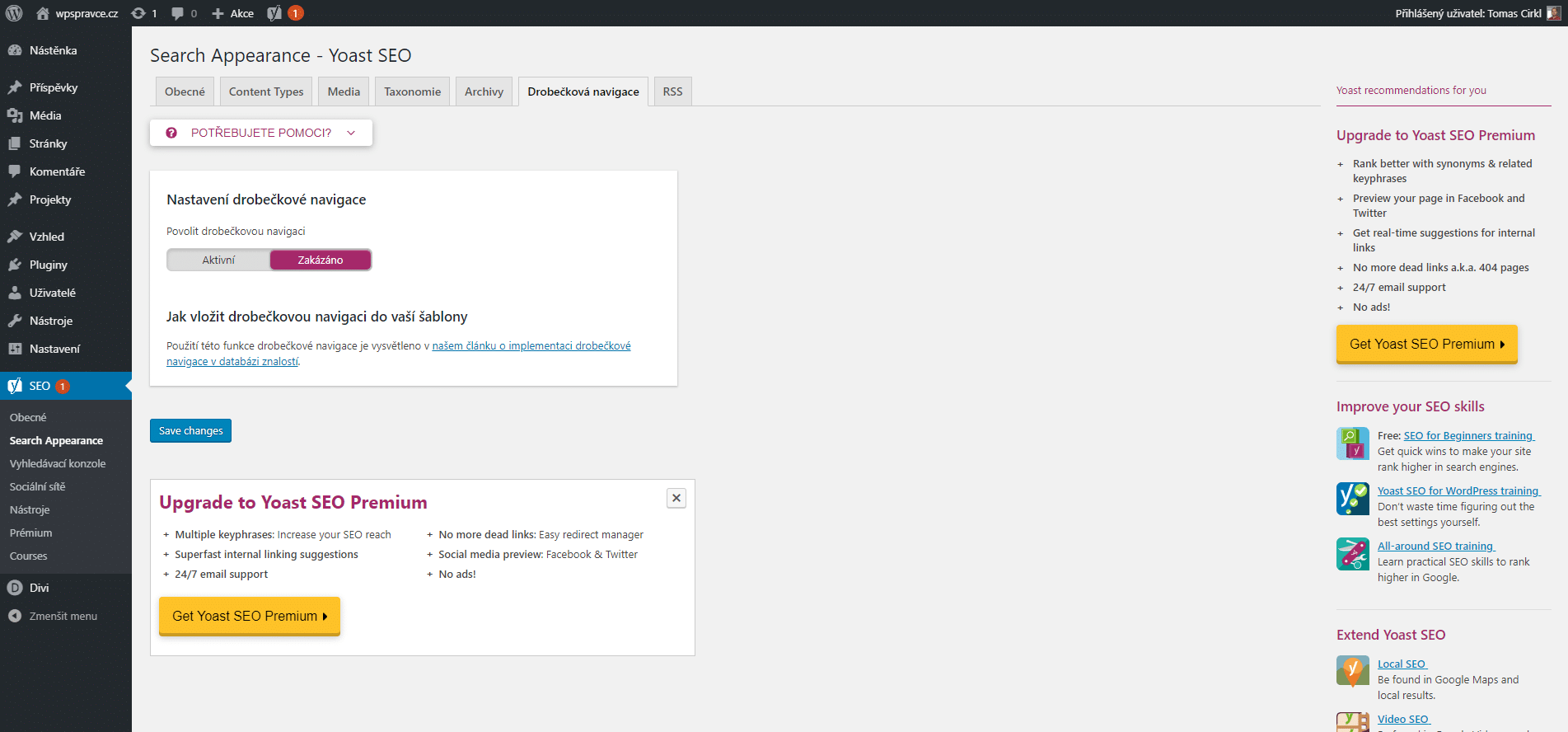Viewport: 1568px width, 732px height.
Task: Click the Nástěnka dashboard icon
Action: [x=15, y=50]
